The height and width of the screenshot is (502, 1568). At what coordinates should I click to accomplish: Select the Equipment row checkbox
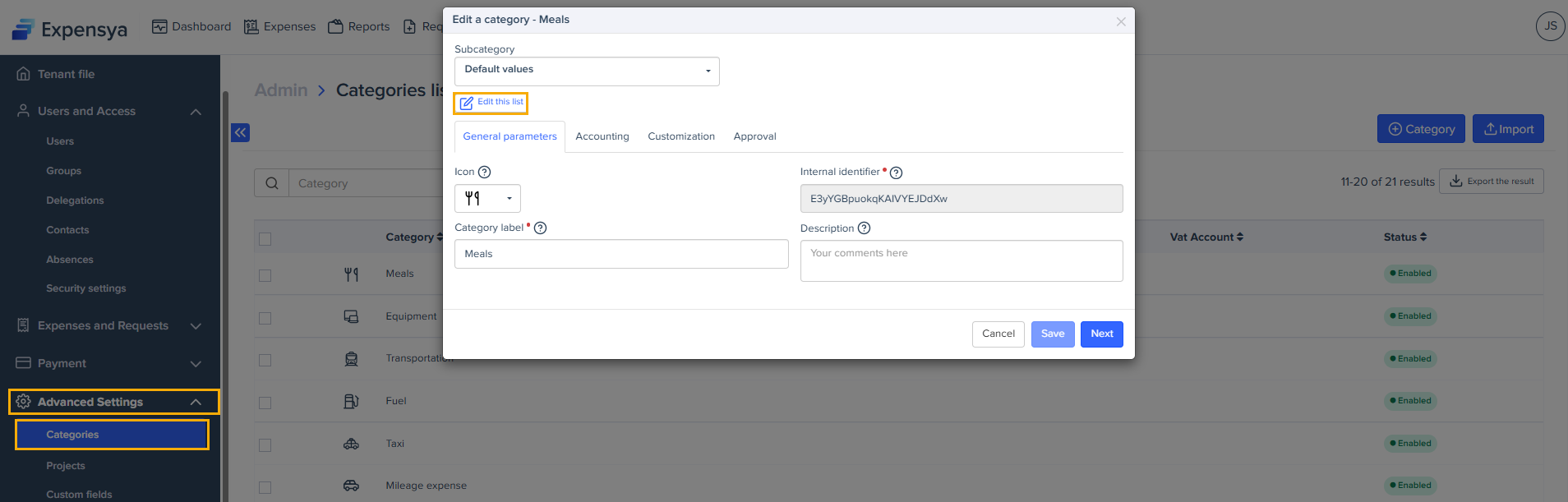(x=265, y=318)
